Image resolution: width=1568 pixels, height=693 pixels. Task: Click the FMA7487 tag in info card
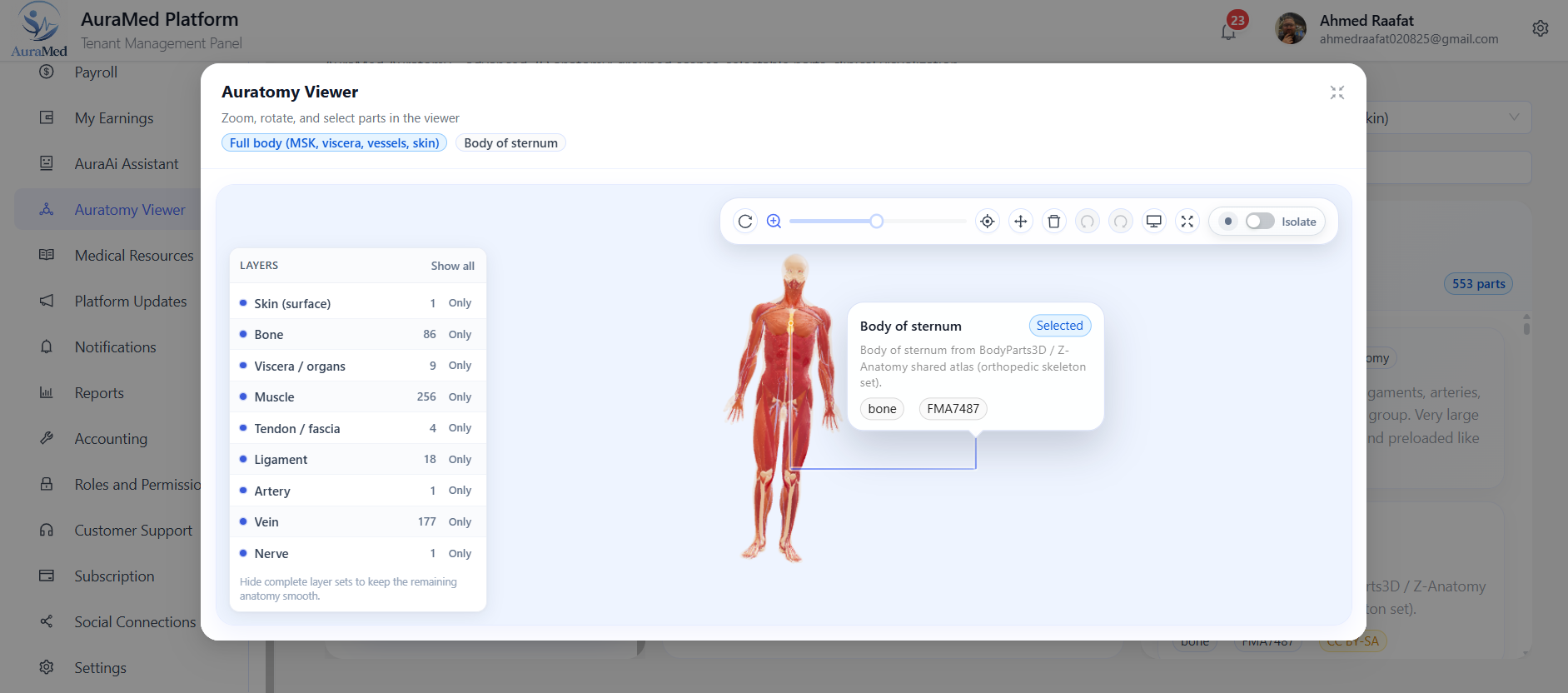953,409
